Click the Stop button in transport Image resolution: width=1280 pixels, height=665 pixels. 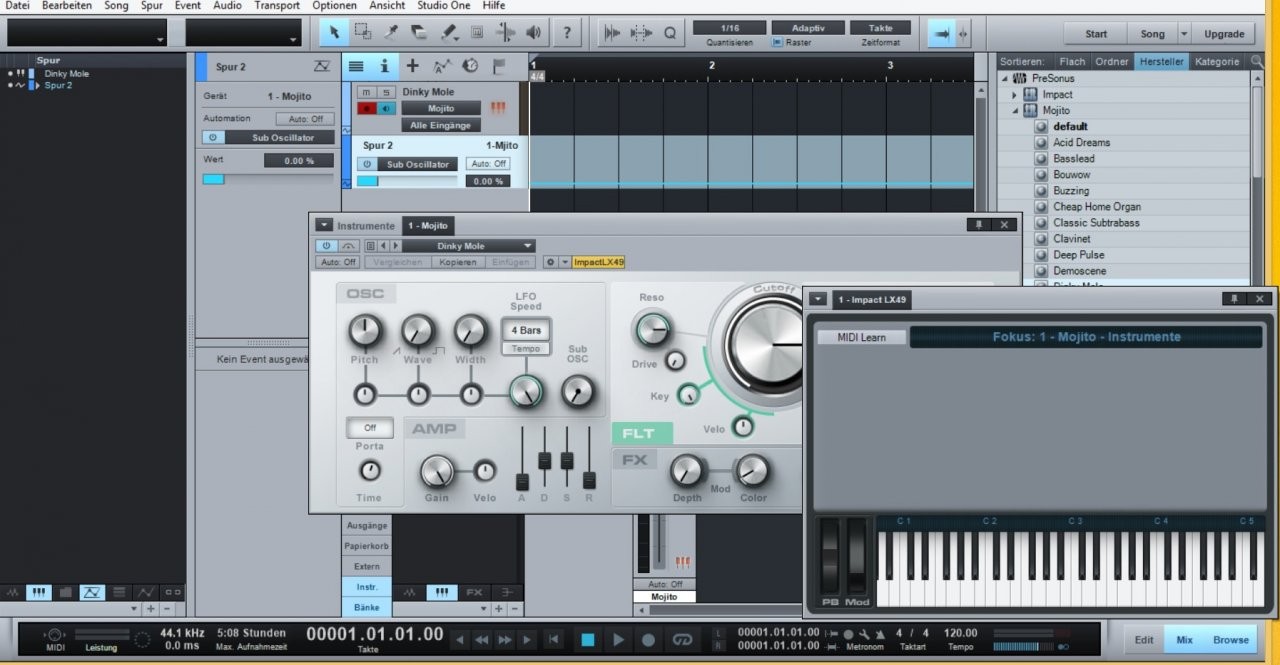pos(588,640)
